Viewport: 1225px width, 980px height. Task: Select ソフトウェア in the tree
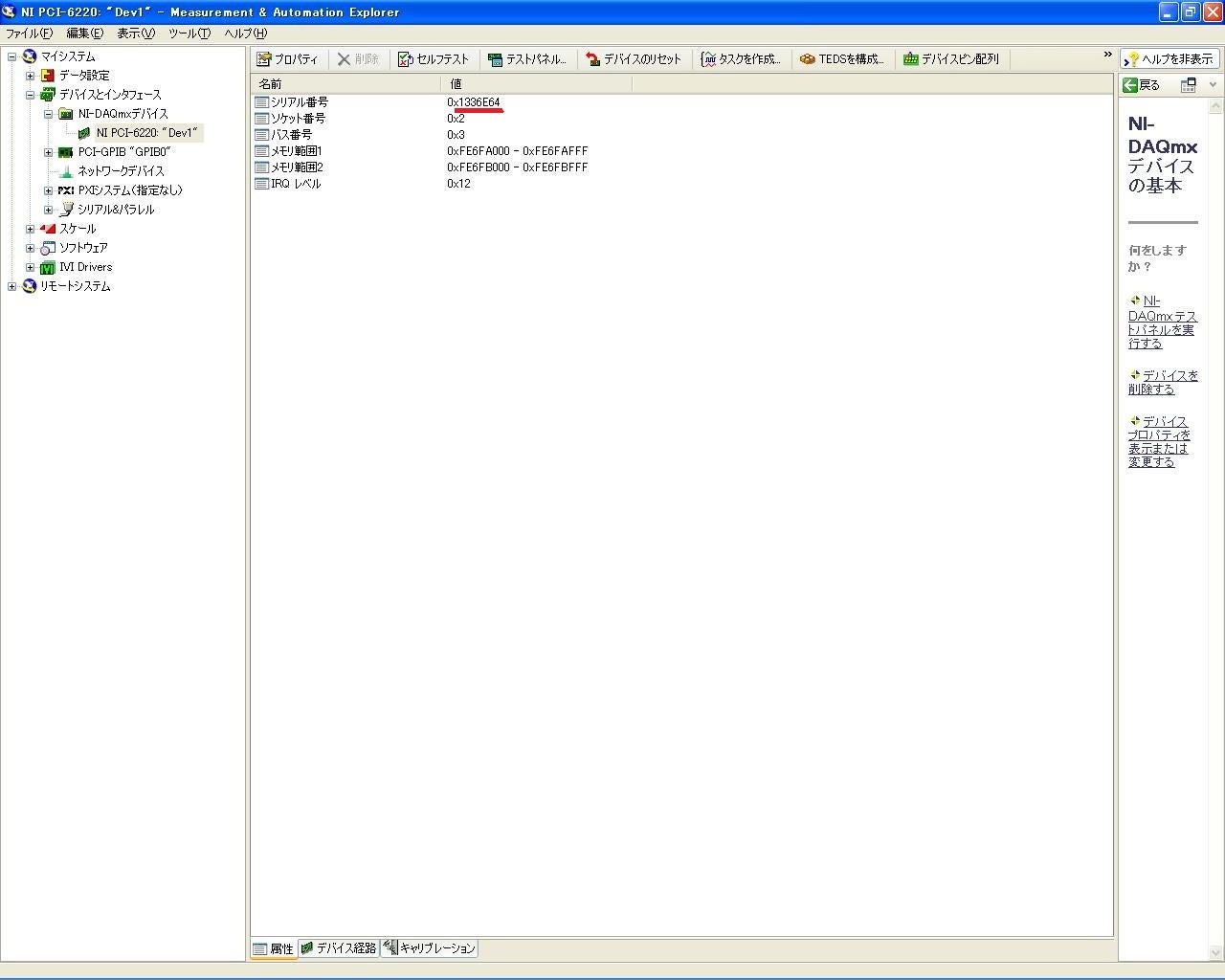(x=83, y=248)
